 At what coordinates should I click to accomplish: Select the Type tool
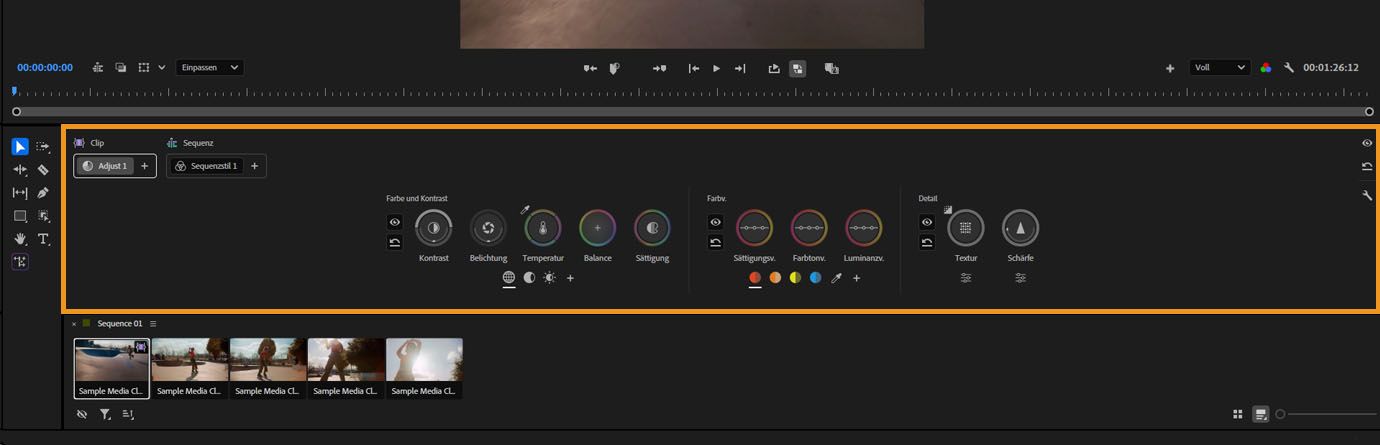click(43, 239)
